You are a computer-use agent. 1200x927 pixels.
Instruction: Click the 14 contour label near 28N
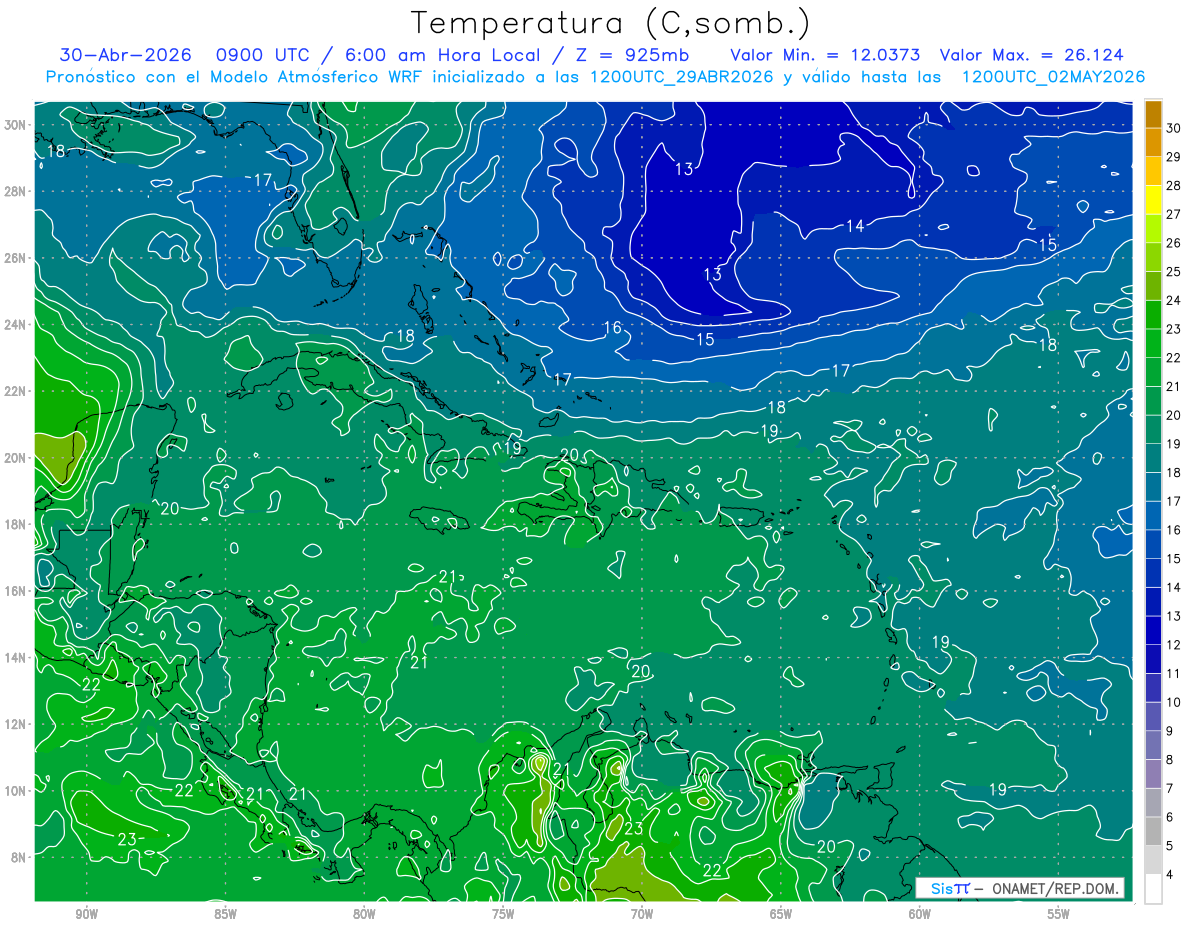855,226
